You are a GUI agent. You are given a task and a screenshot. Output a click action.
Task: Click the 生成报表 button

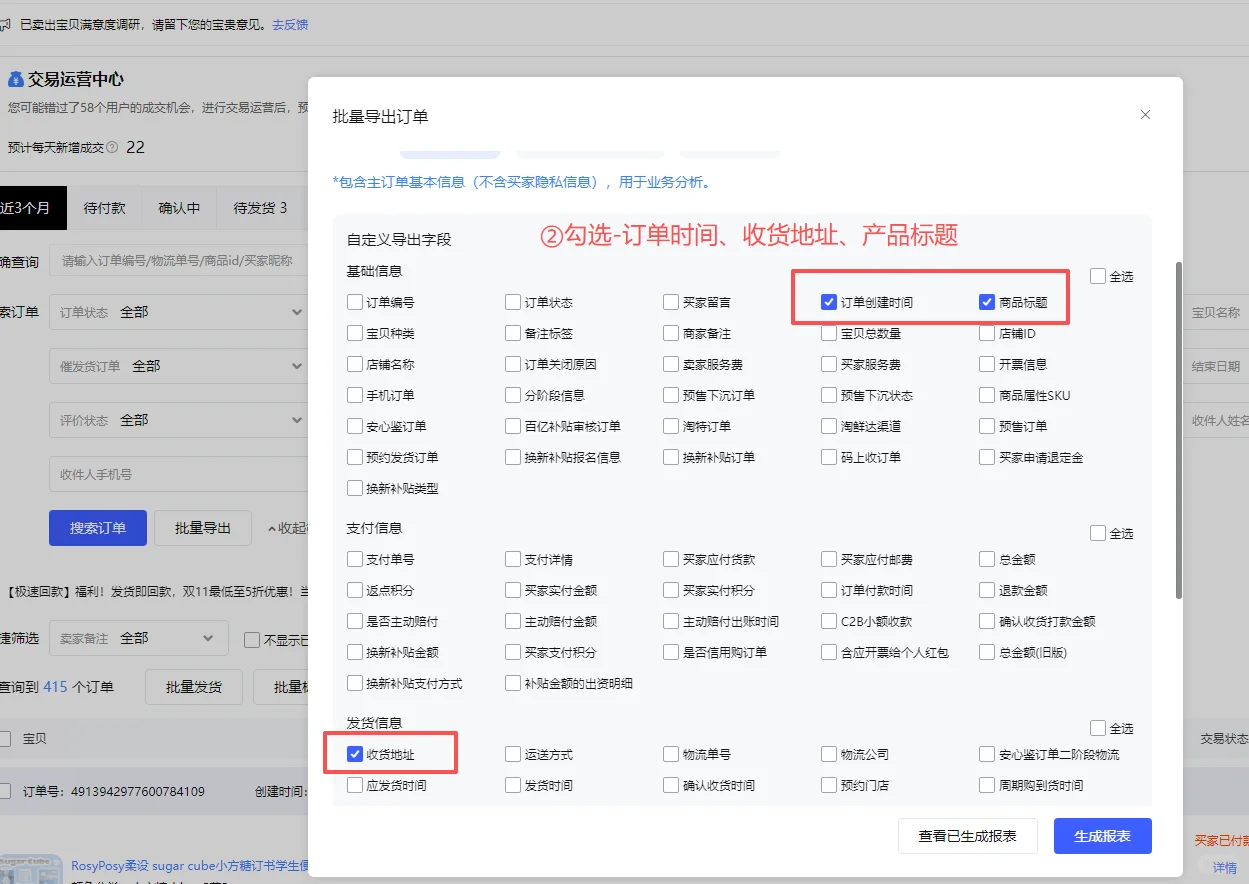coord(1102,836)
